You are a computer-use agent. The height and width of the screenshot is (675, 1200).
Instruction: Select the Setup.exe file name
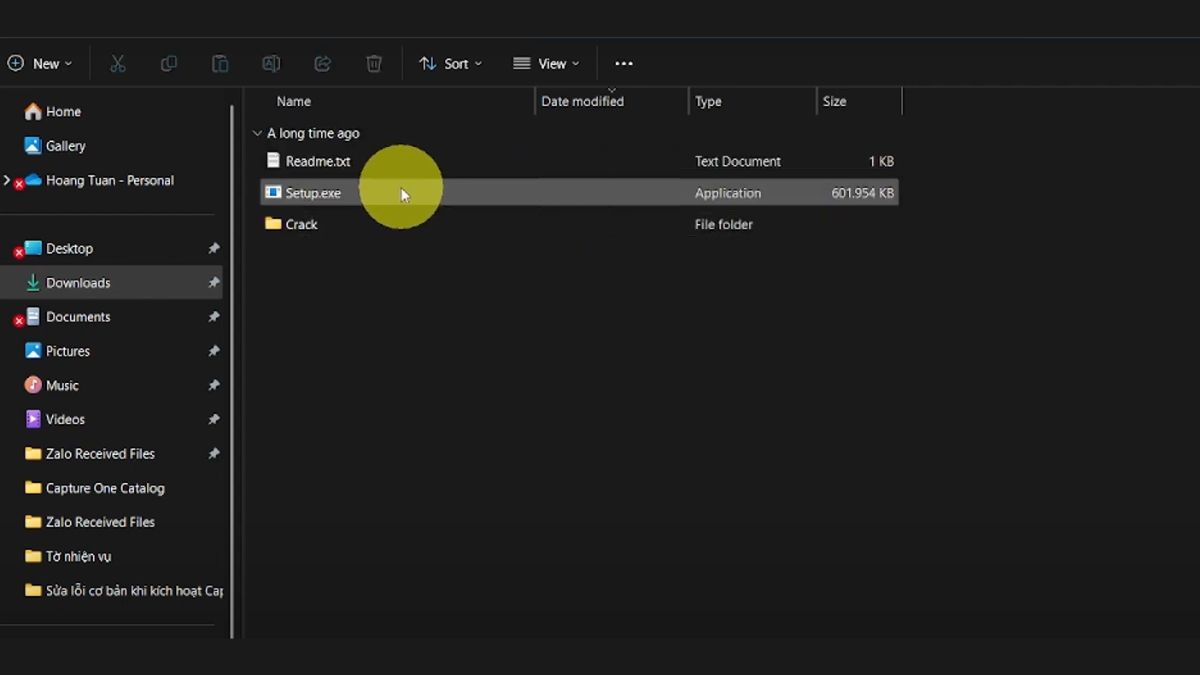pos(313,193)
